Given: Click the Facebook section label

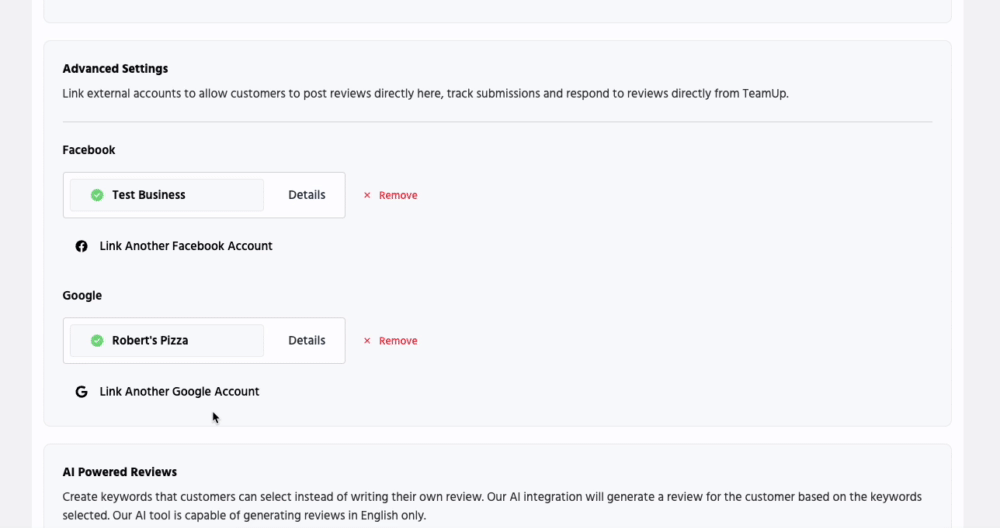Looking at the screenshot, I should tap(89, 150).
